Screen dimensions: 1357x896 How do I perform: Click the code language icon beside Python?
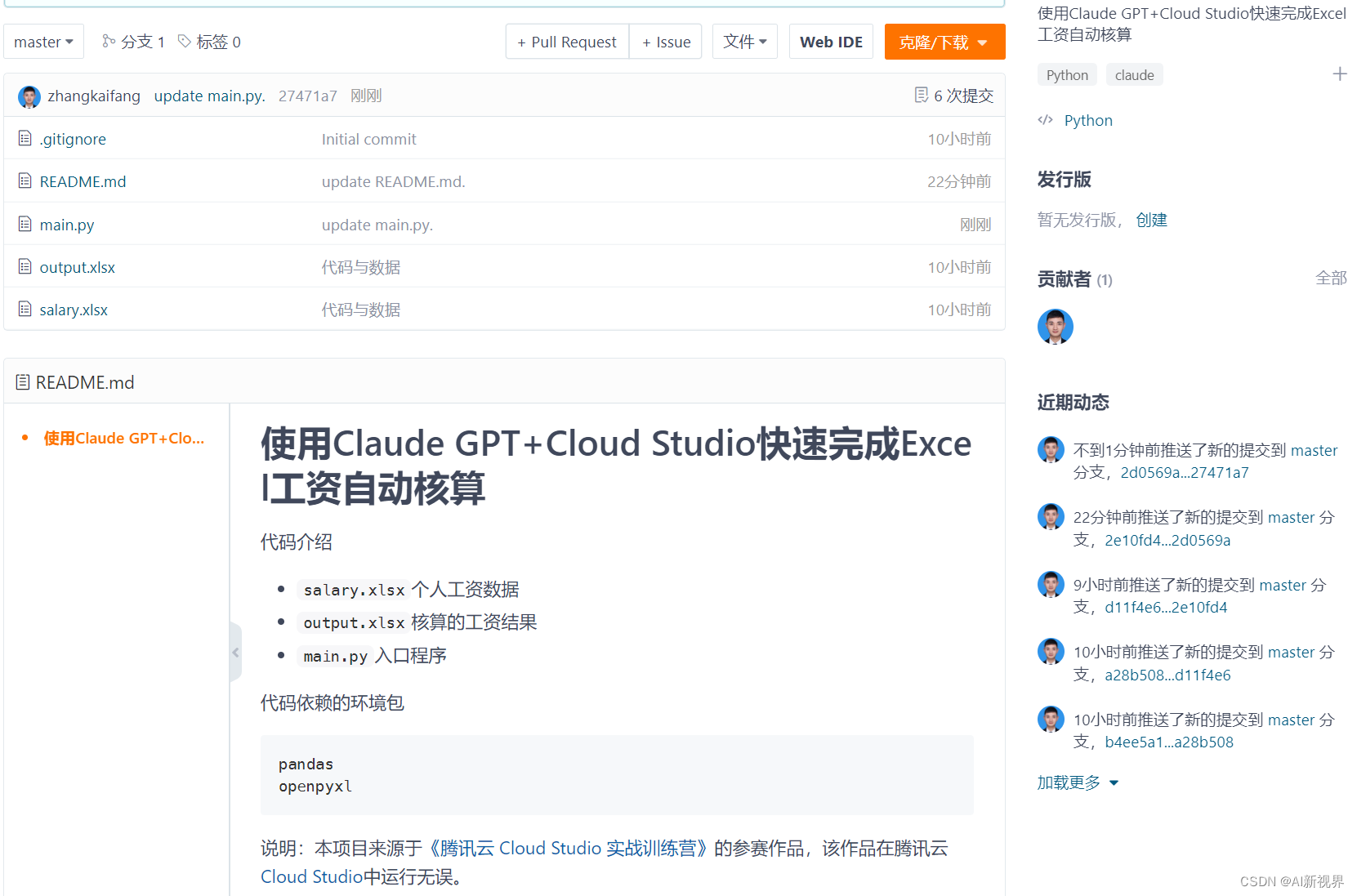pos(1045,120)
